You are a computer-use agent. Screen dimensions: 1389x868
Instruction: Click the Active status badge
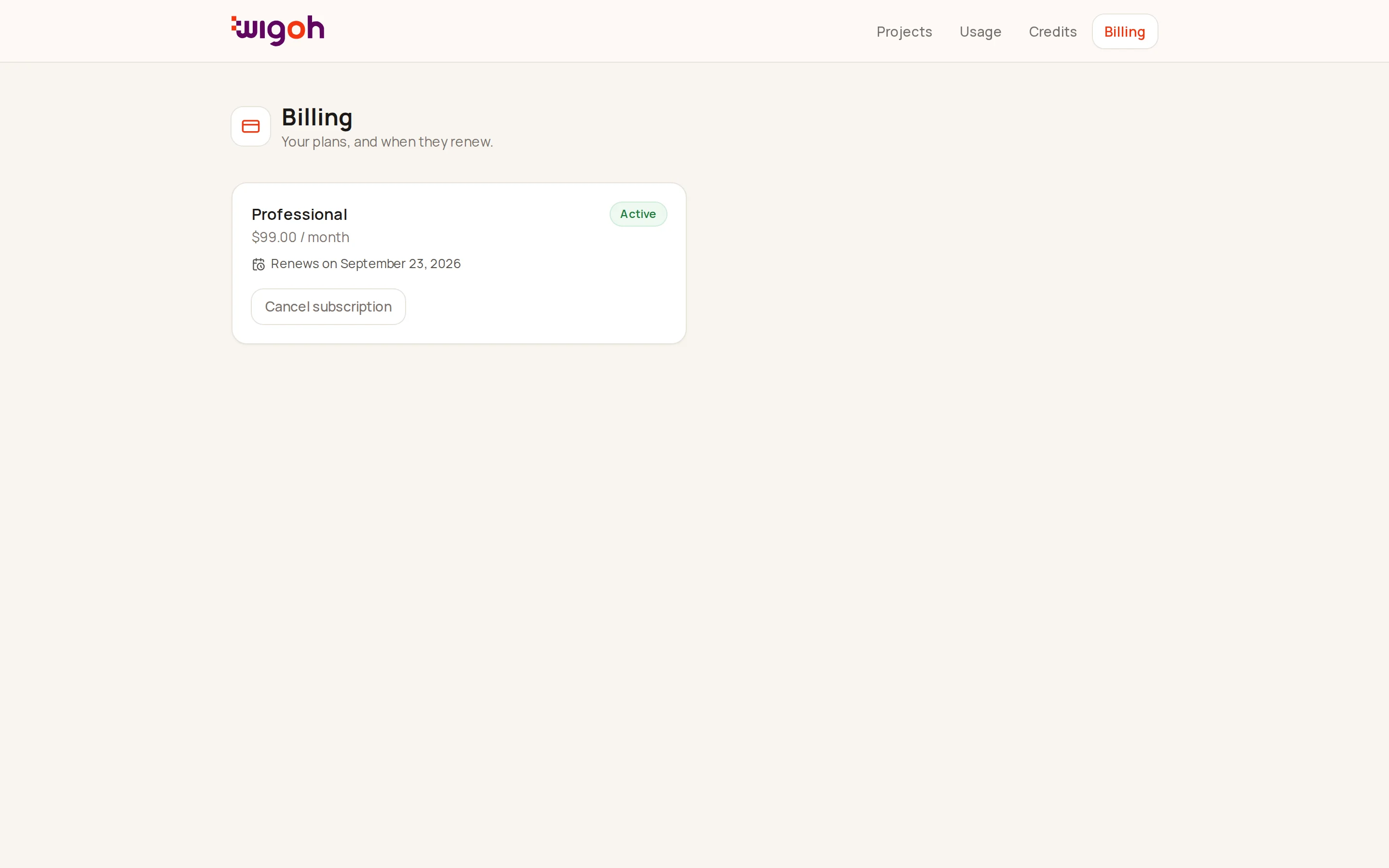point(638,214)
